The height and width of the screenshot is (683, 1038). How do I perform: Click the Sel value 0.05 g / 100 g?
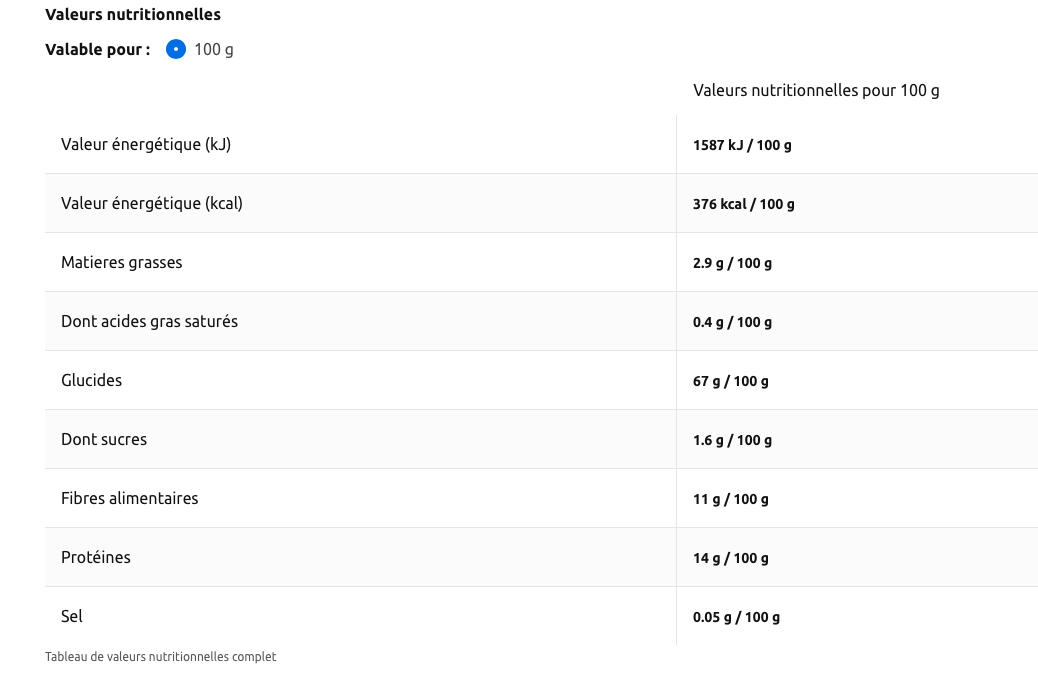[736, 617]
